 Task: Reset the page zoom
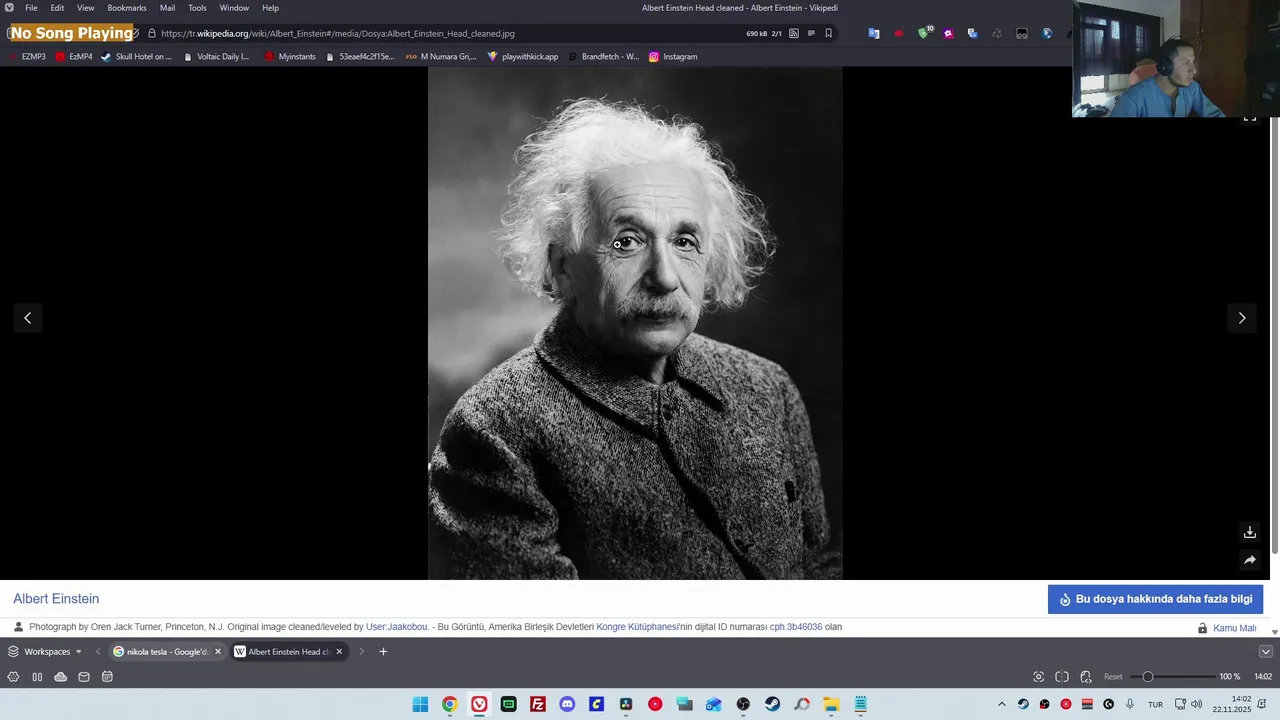[x=1113, y=677]
